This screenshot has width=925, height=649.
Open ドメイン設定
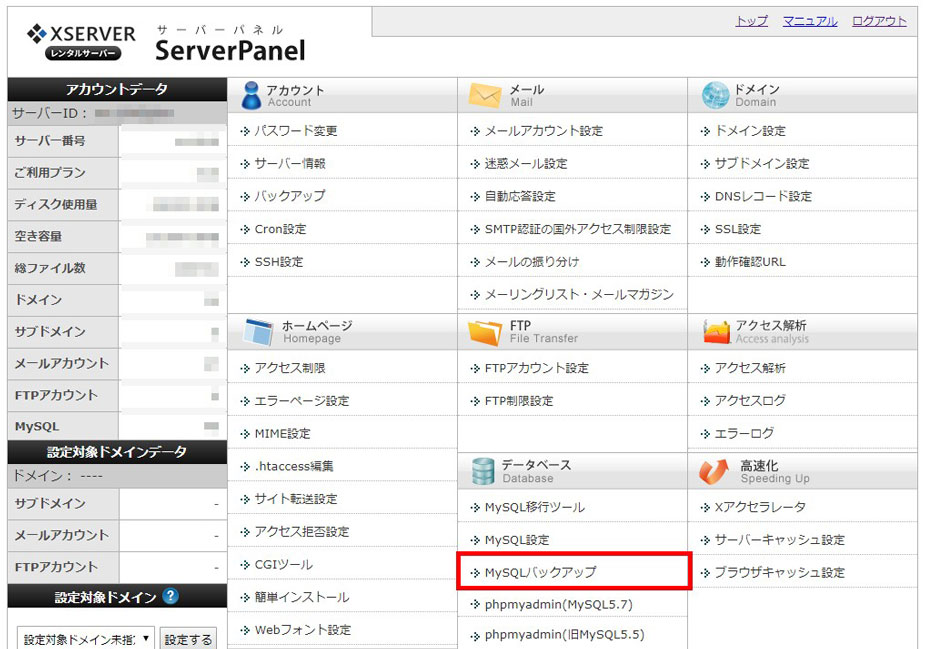pos(750,130)
